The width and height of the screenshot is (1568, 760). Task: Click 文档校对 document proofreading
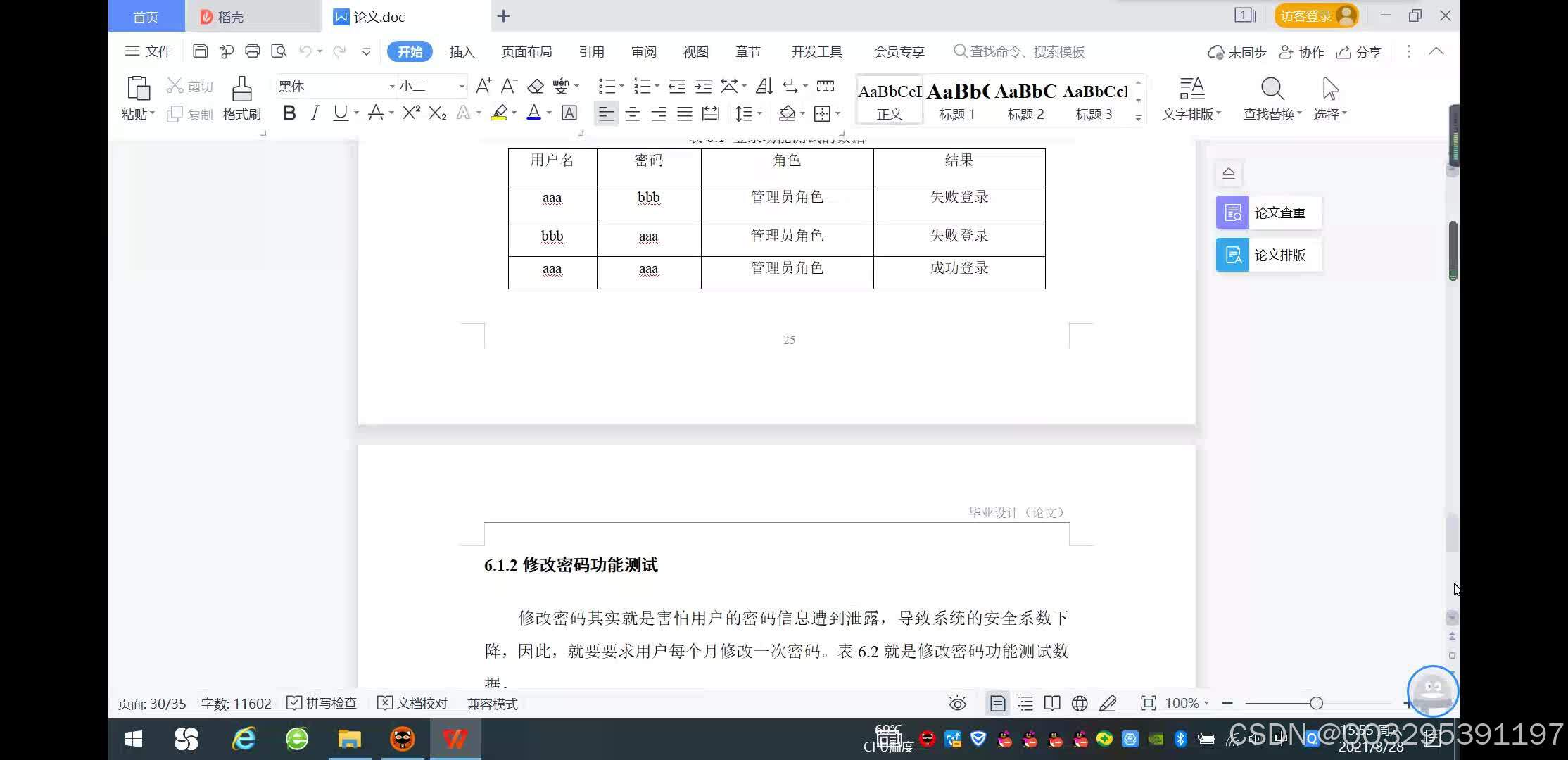(412, 703)
